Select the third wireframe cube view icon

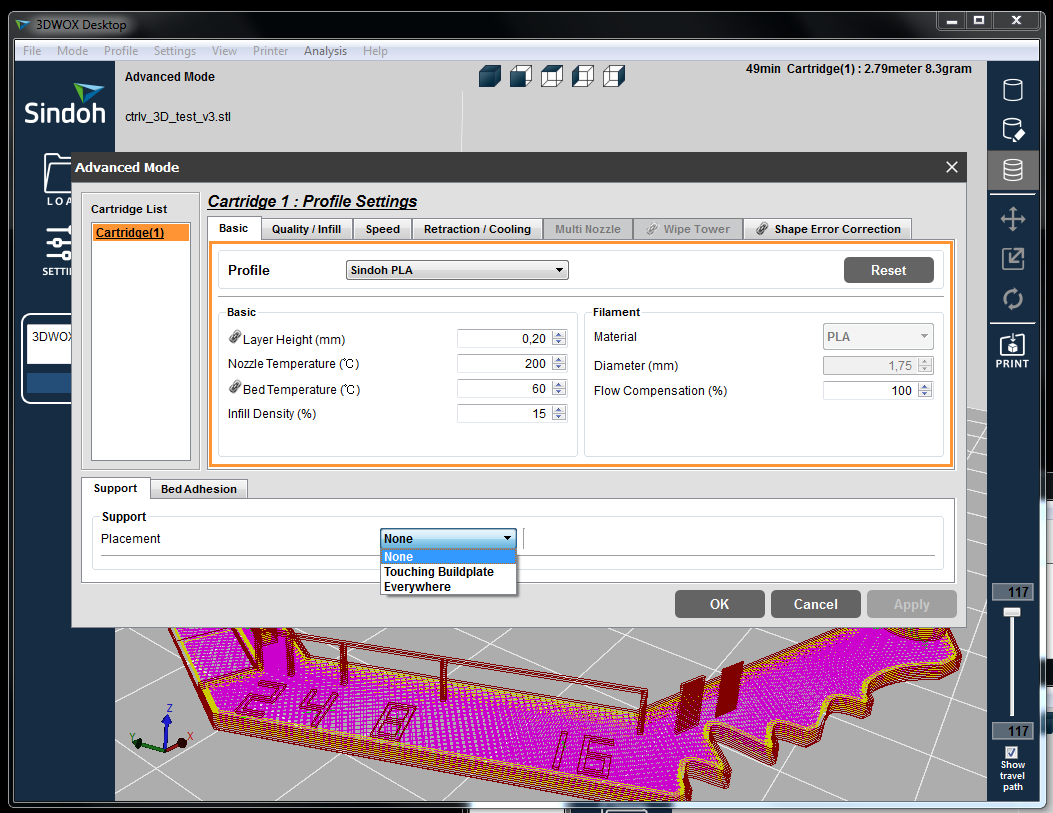coord(551,76)
